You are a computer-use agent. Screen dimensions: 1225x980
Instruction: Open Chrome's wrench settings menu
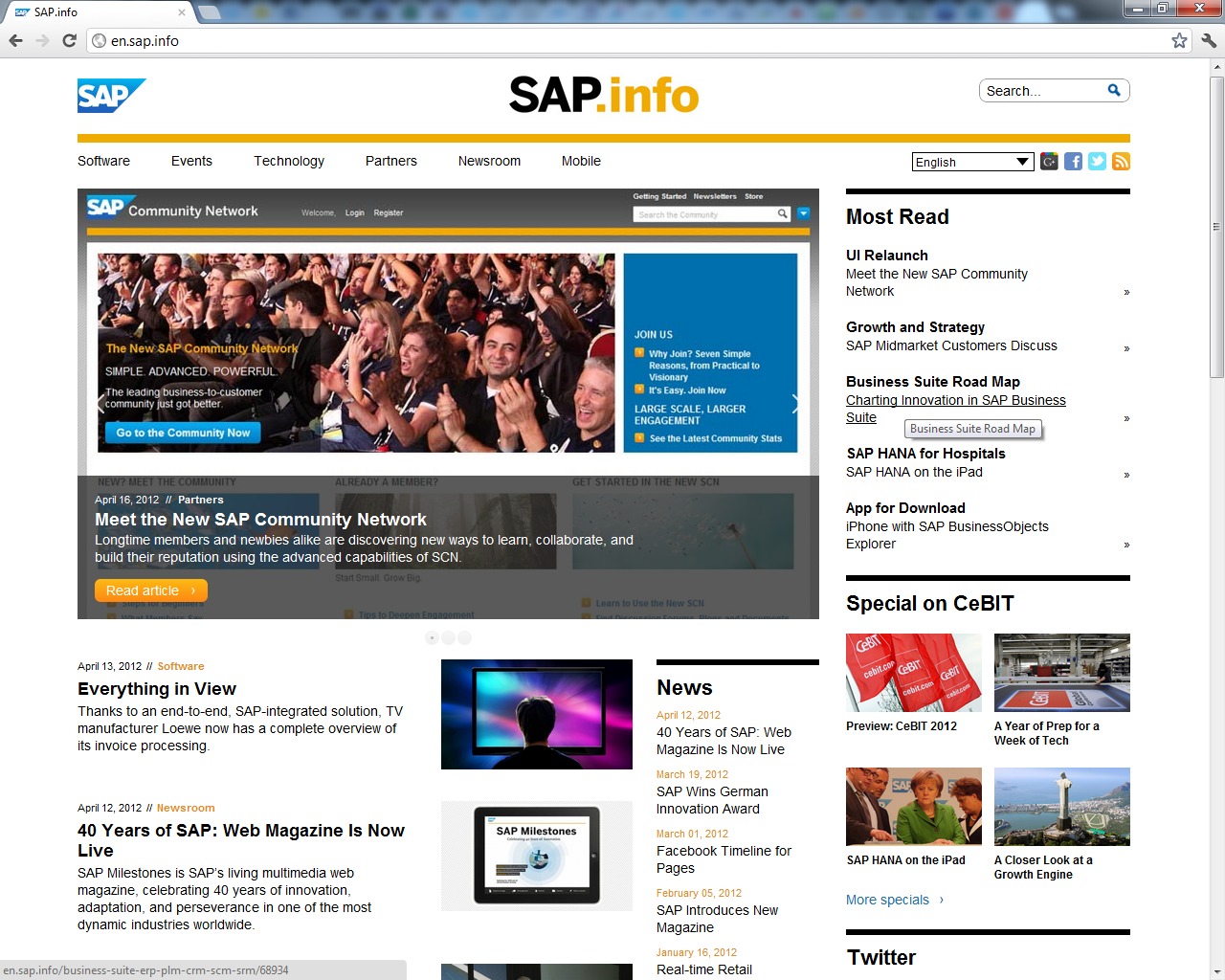tap(1208, 40)
